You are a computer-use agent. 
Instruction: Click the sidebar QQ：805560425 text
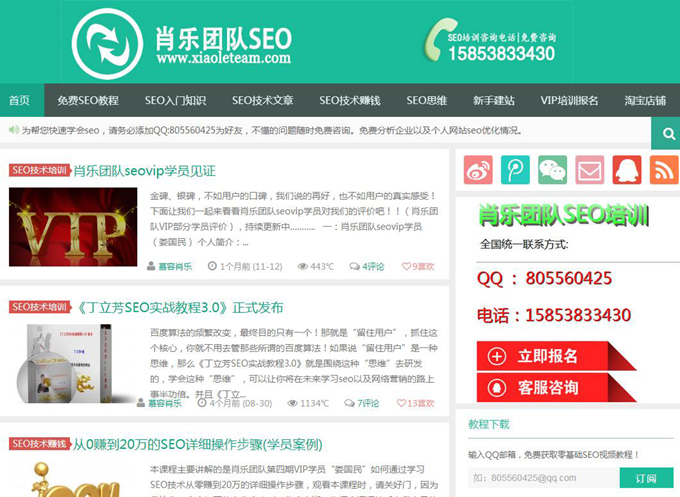point(545,278)
